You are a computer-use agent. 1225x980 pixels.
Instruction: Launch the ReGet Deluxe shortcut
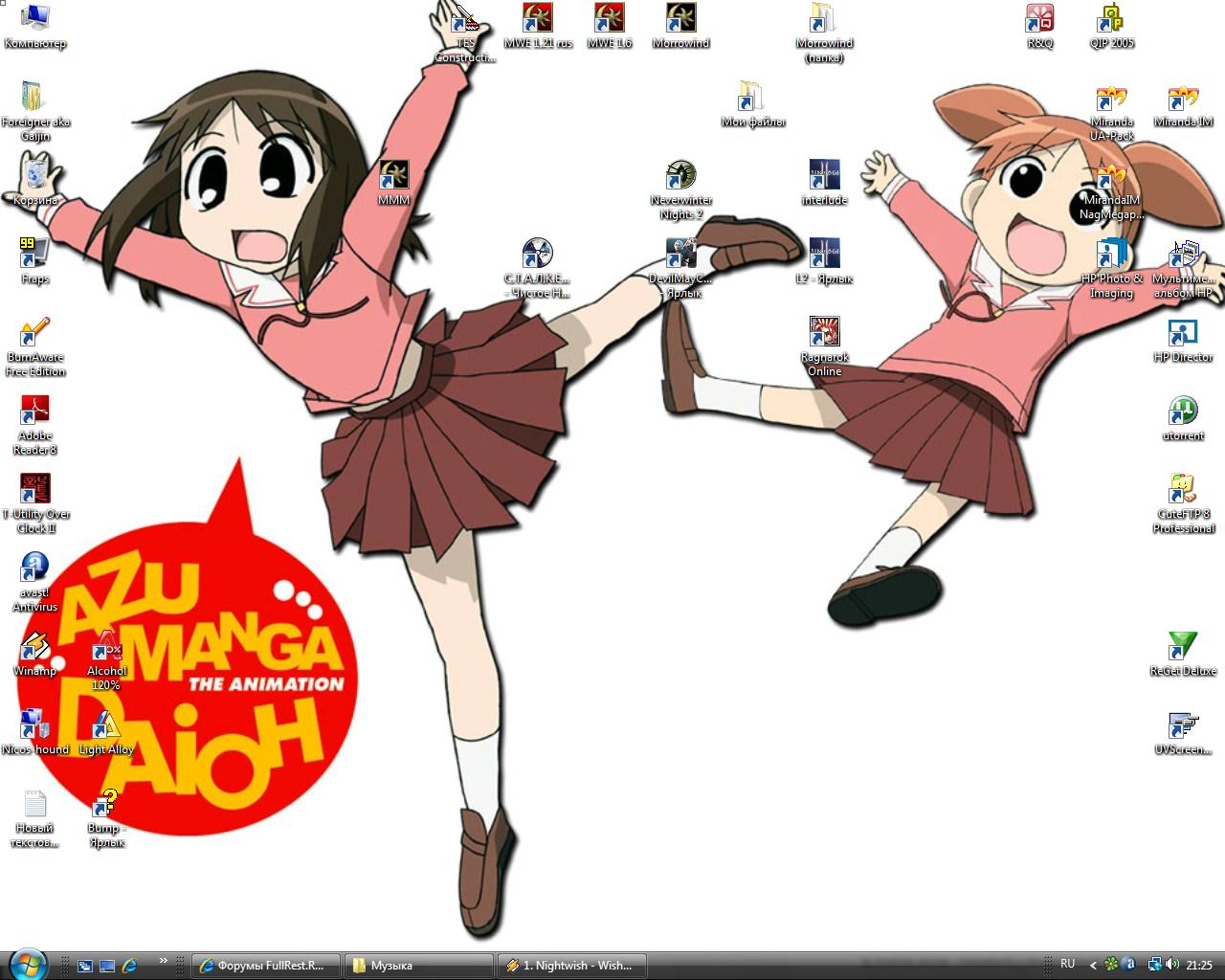click(1183, 654)
